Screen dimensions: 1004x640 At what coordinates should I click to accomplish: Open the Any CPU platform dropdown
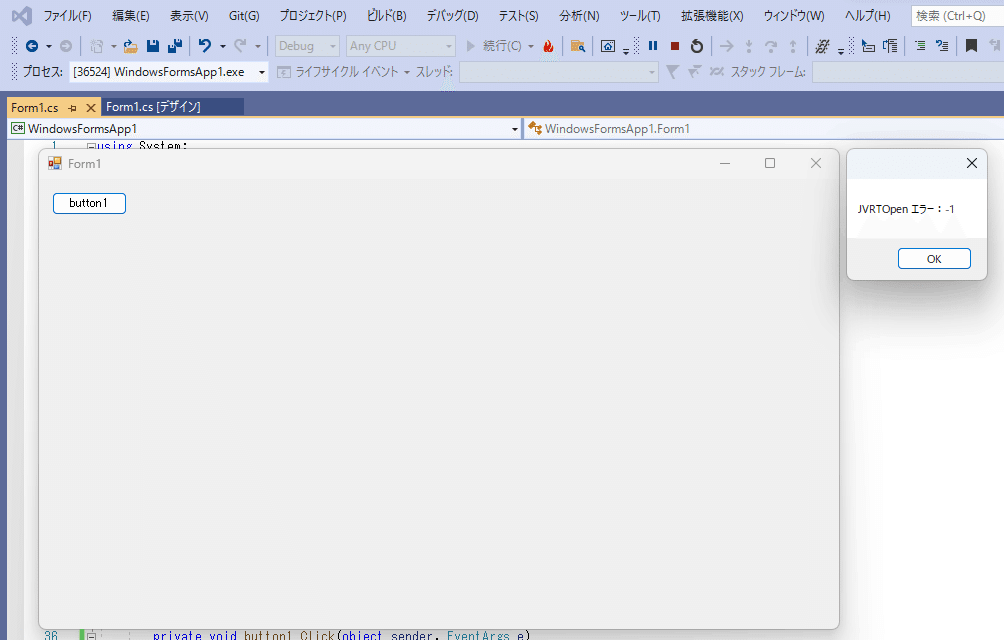click(x=400, y=46)
